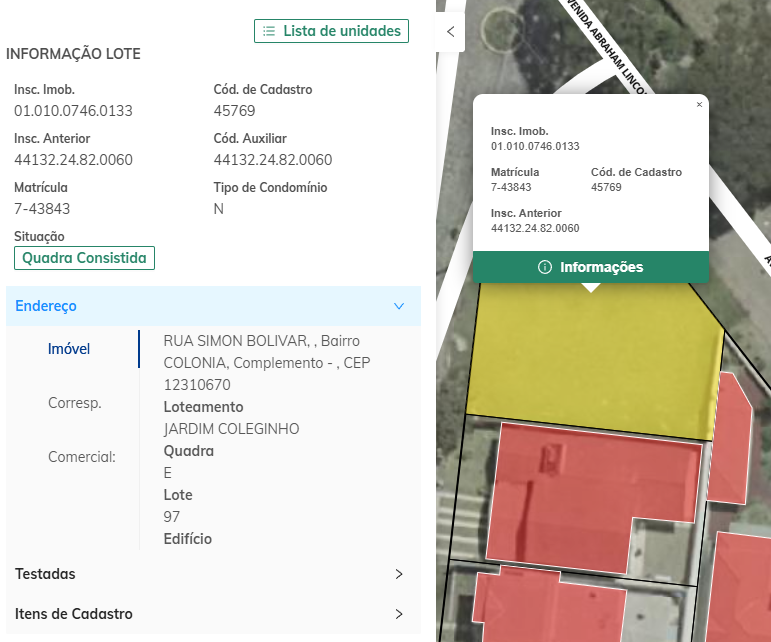Select the Imóvel address tab
This screenshot has height=642, width=771.
pyautogui.click(x=69, y=349)
